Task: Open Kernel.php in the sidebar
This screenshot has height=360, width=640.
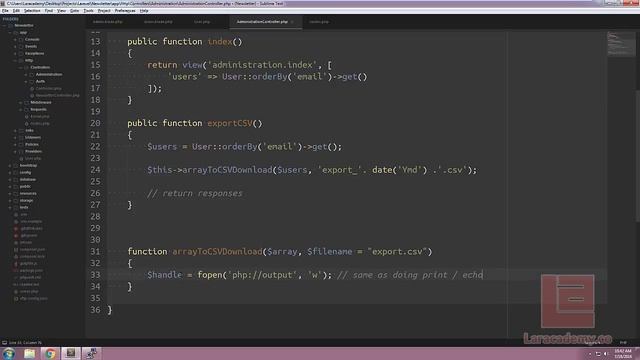Action: [40, 116]
